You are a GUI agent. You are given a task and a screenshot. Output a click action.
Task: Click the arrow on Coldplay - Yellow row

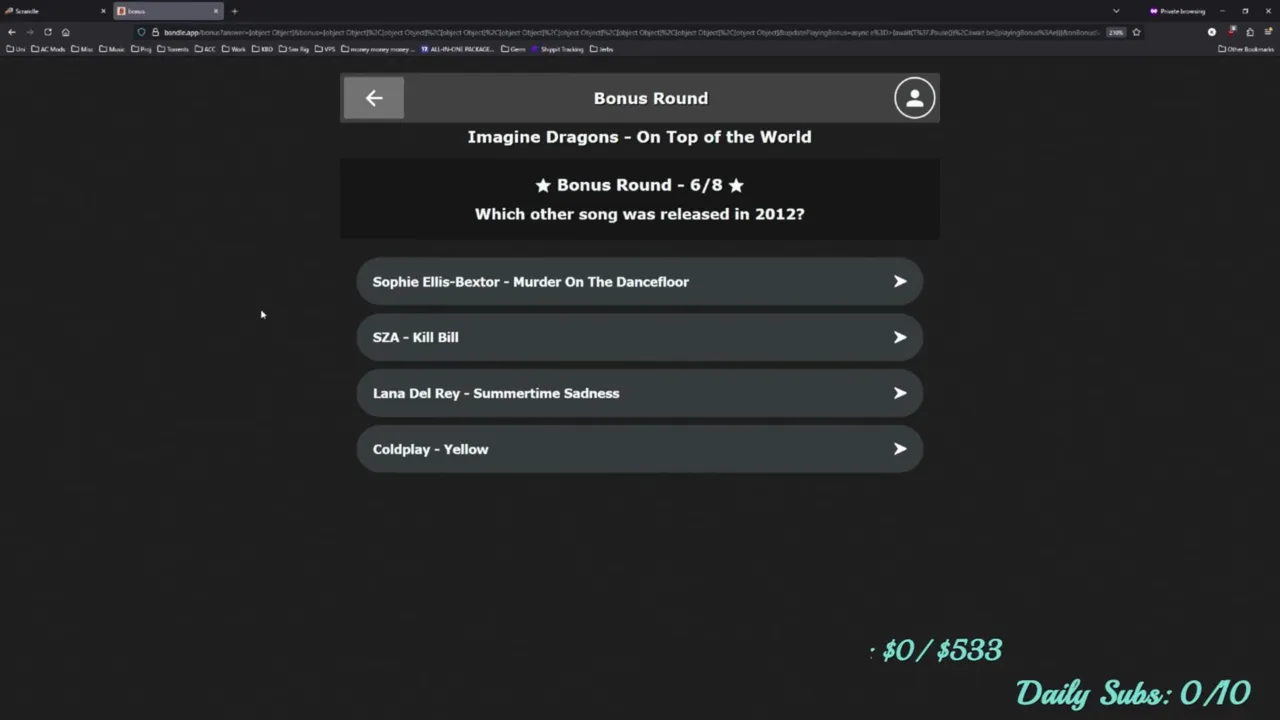pos(900,450)
